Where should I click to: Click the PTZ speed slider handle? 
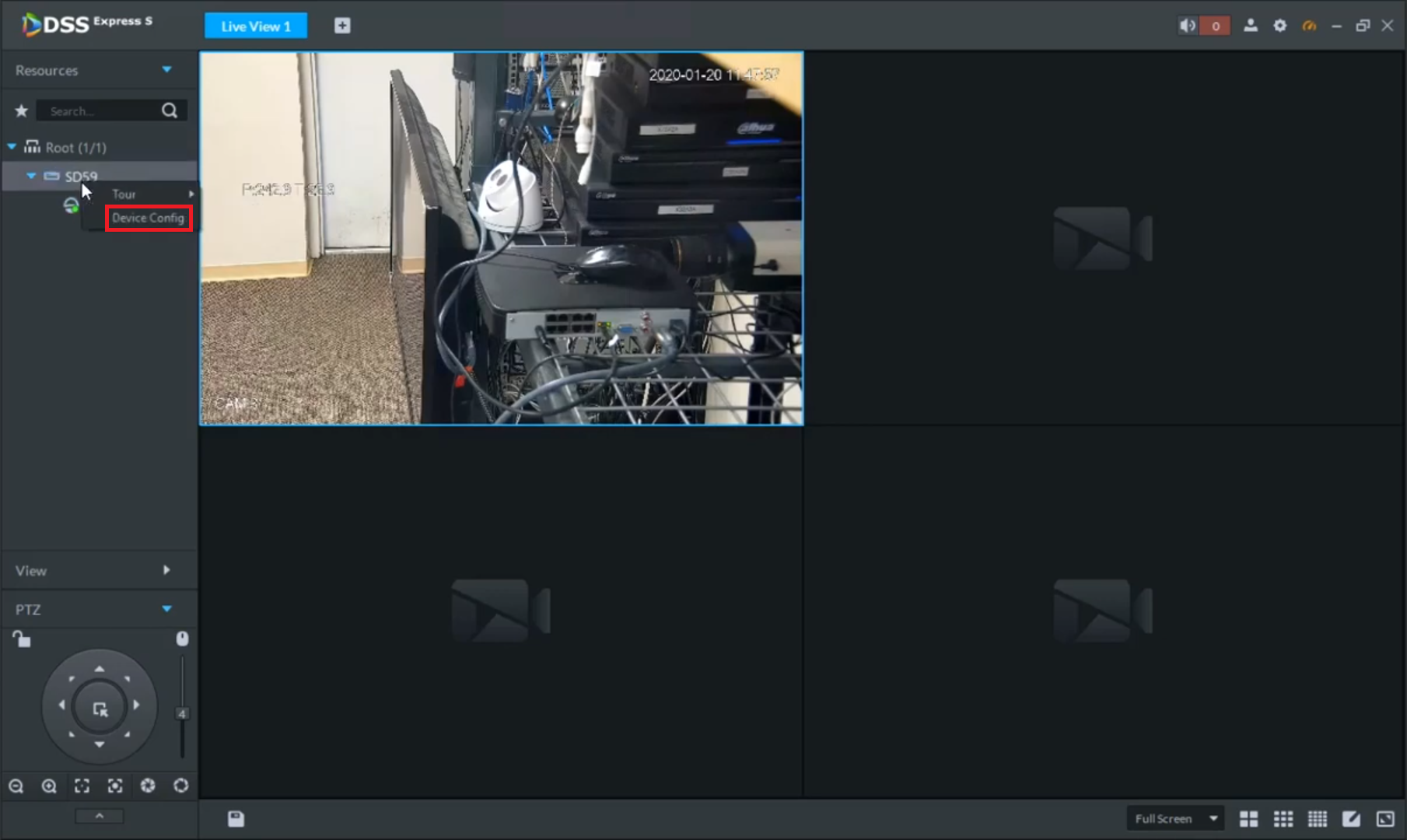click(182, 713)
